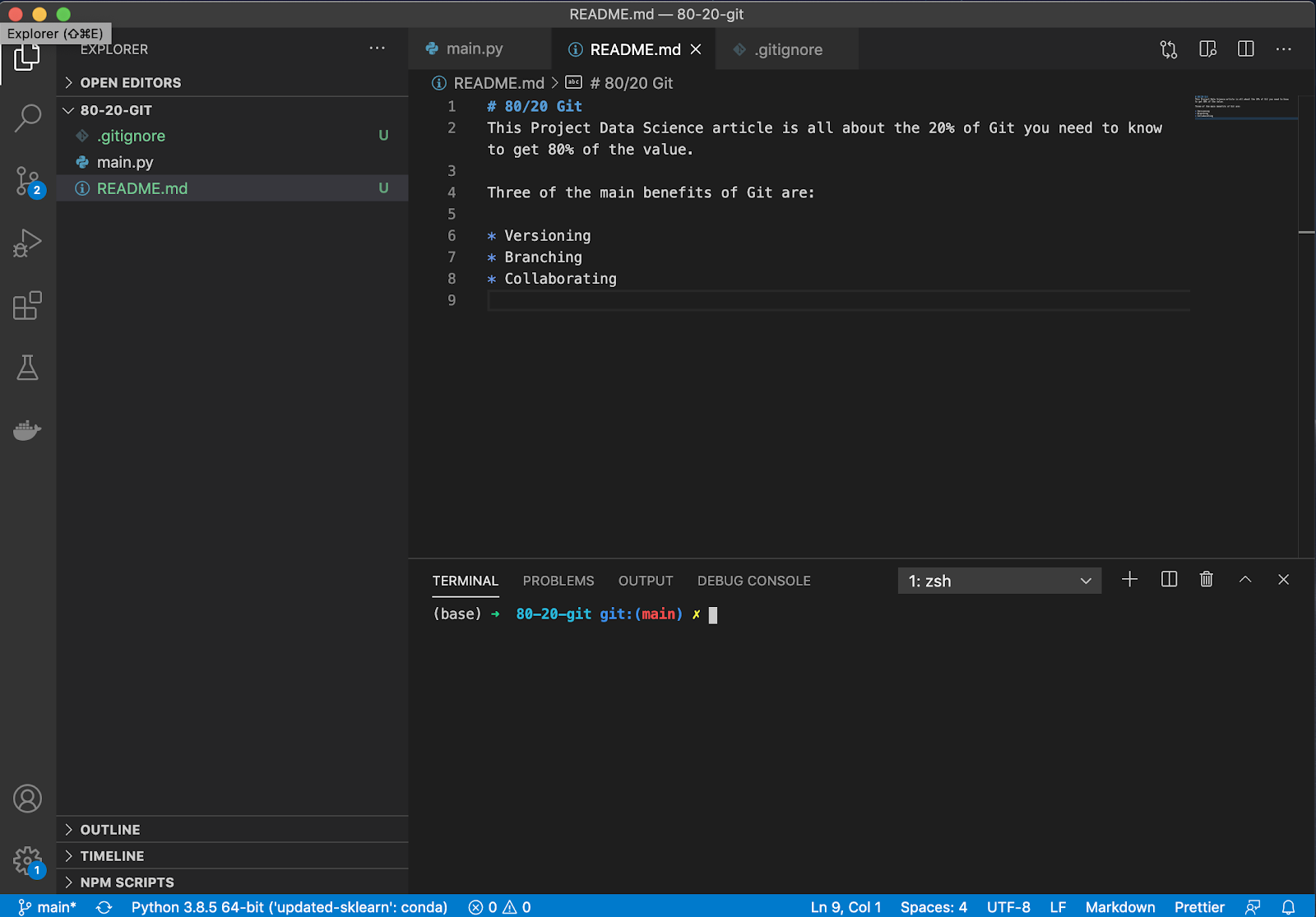Expand the Open Editors section

(x=130, y=83)
